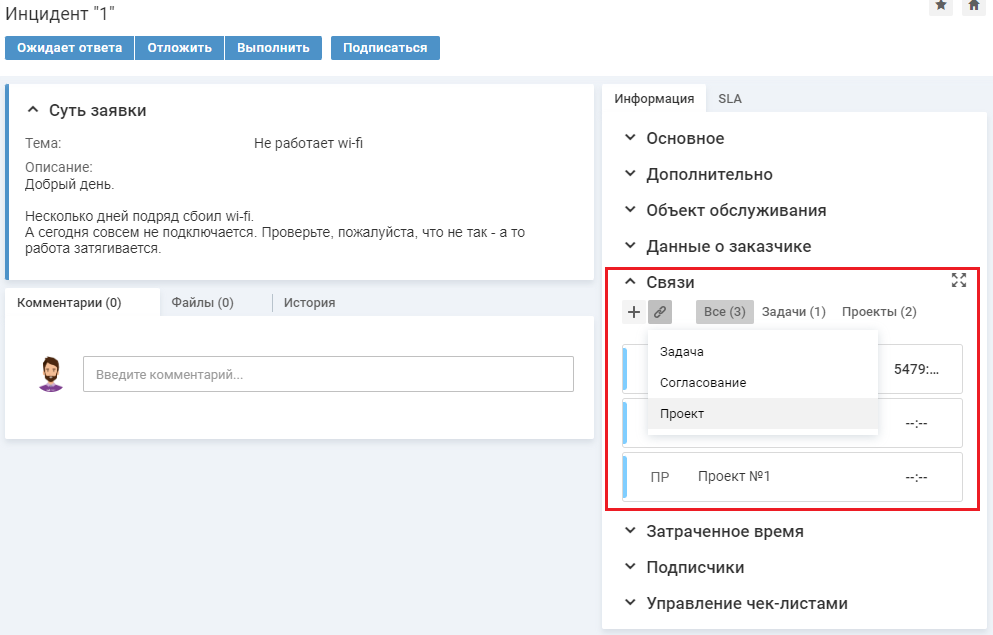Click the comment input field
The height and width of the screenshot is (635, 993).
click(x=328, y=375)
